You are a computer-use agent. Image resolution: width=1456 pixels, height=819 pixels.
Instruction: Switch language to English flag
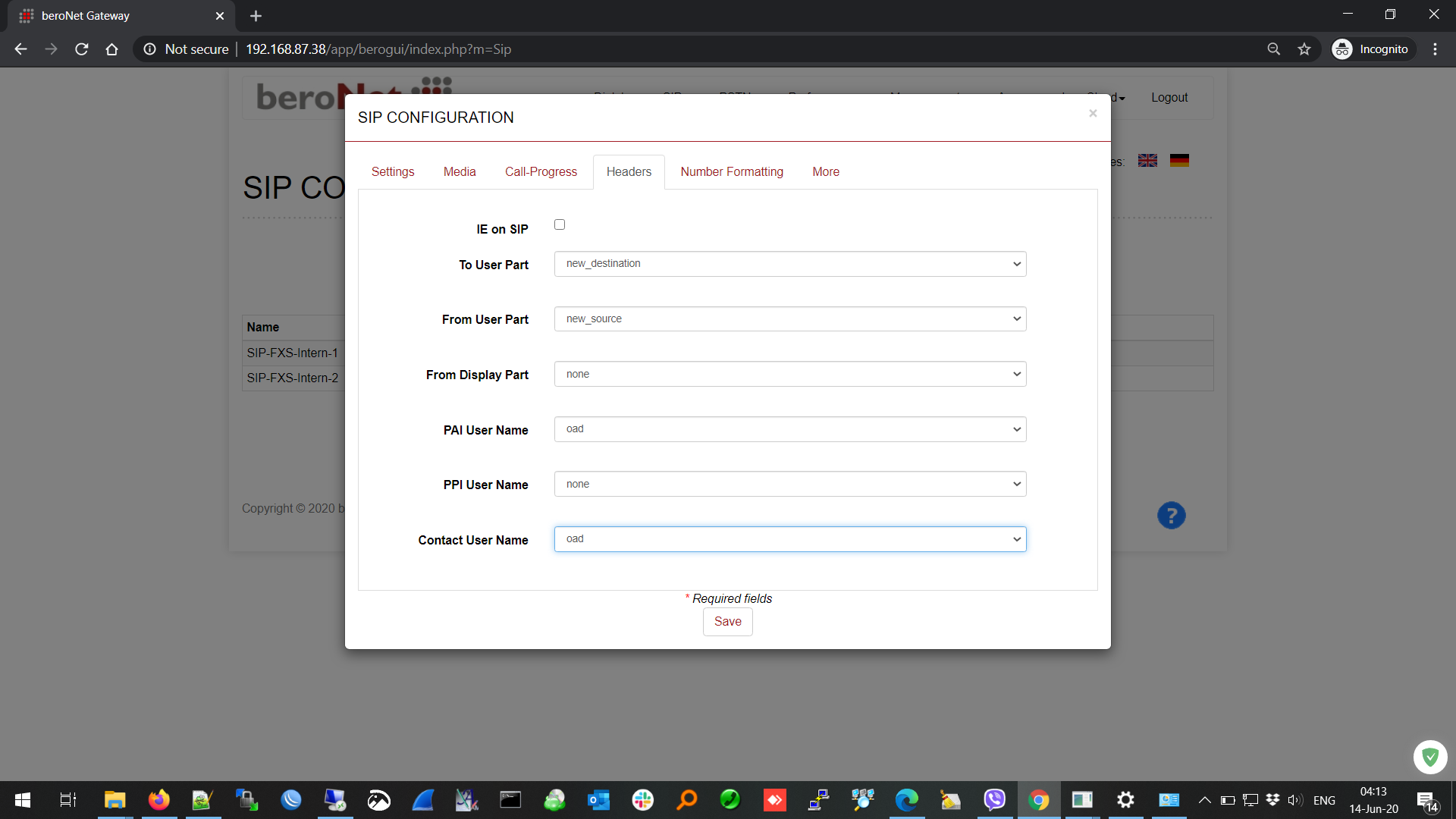(1147, 161)
